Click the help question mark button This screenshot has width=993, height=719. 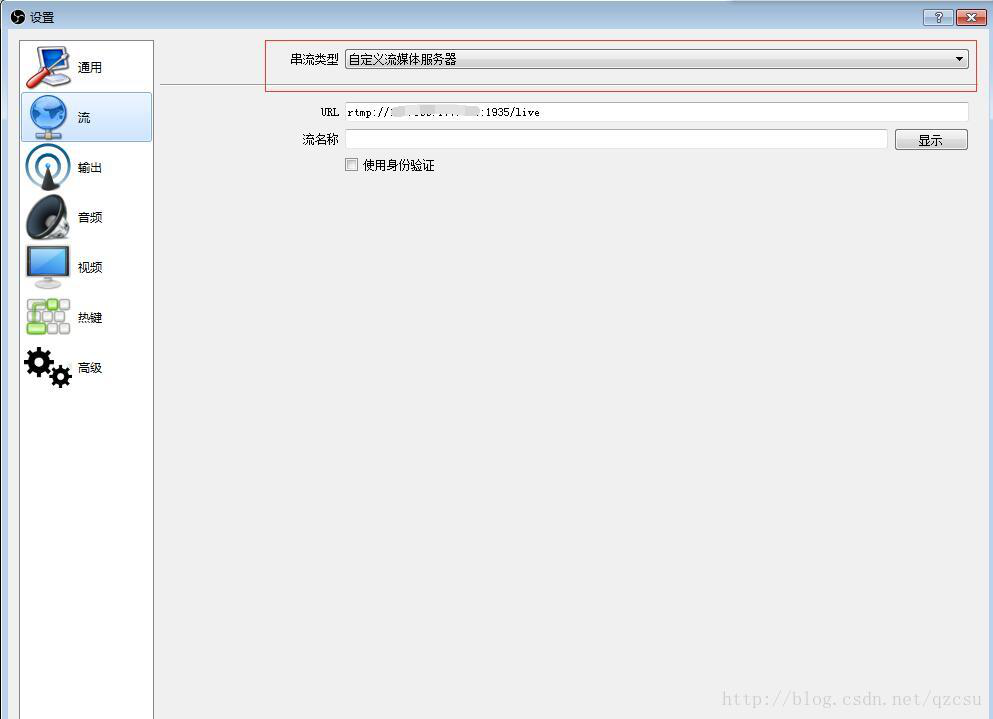click(x=937, y=17)
